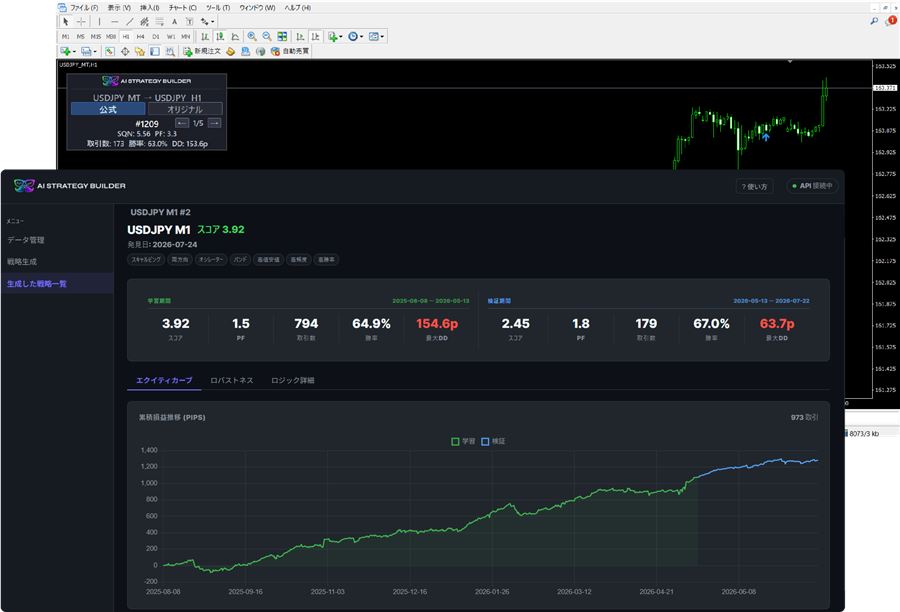Switch to the ロバストネス tab

pos(232,380)
